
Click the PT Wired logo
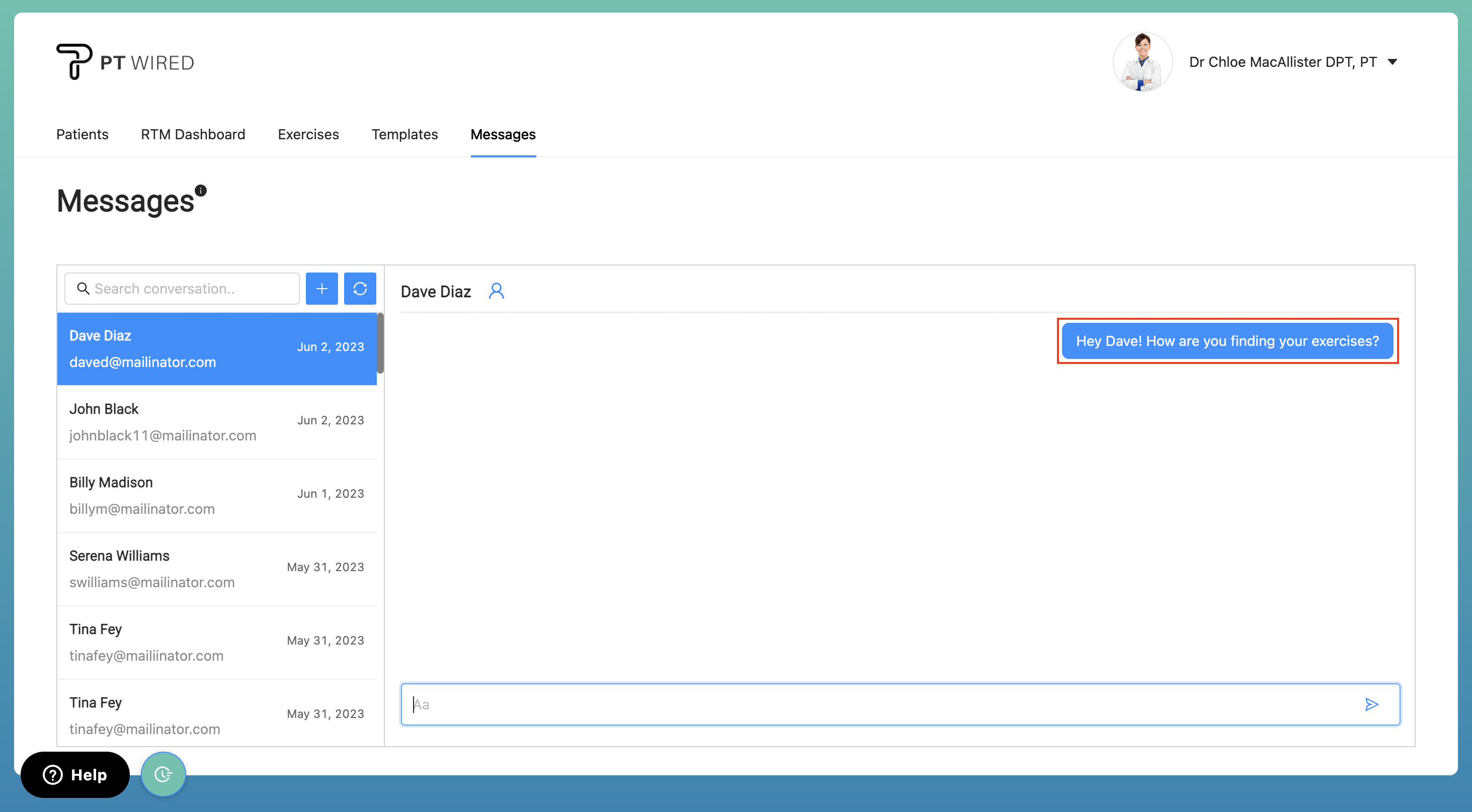(x=125, y=61)
